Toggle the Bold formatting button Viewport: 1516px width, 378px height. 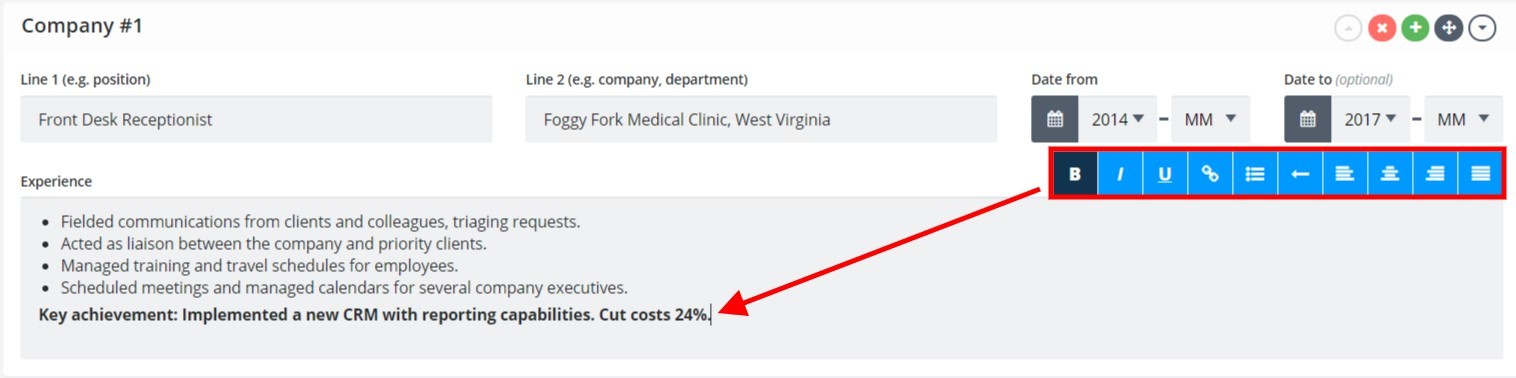point(1075,173)
